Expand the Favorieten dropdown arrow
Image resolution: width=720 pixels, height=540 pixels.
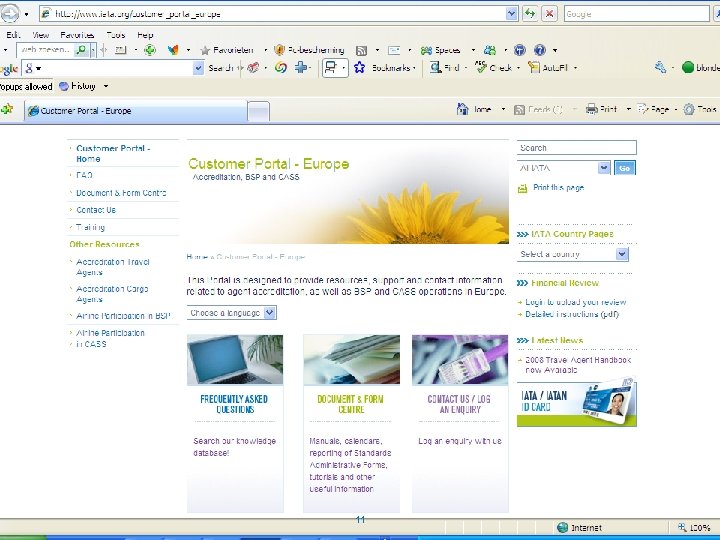point(265,50)
